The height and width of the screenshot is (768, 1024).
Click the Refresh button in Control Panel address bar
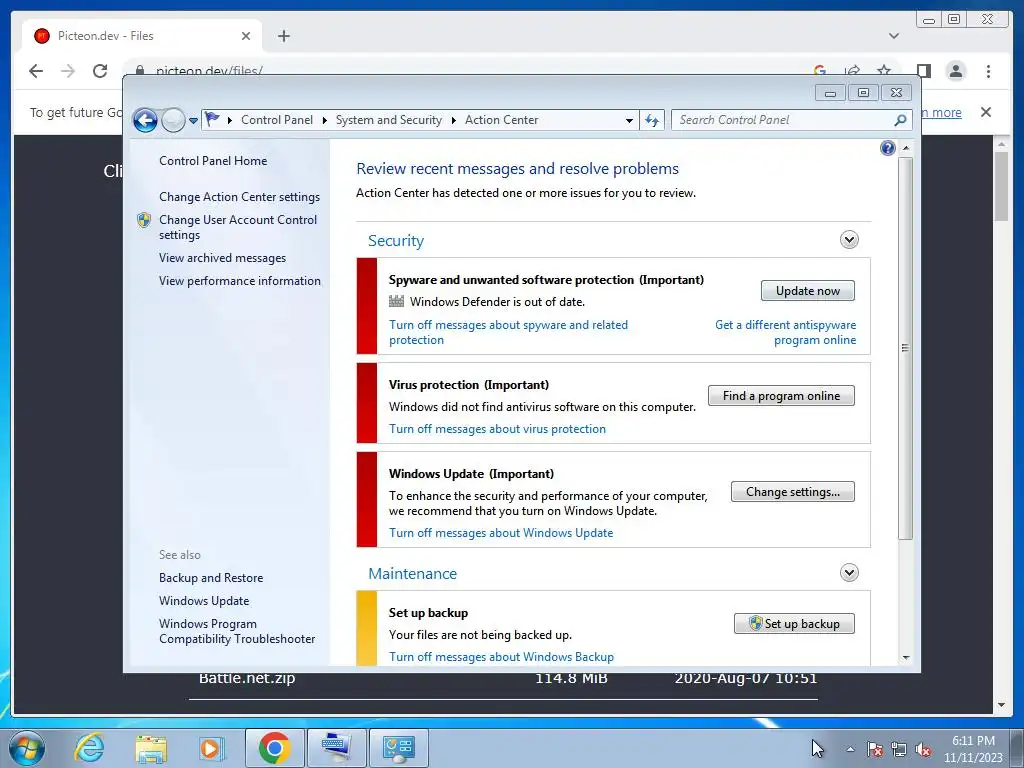[652, 120]
